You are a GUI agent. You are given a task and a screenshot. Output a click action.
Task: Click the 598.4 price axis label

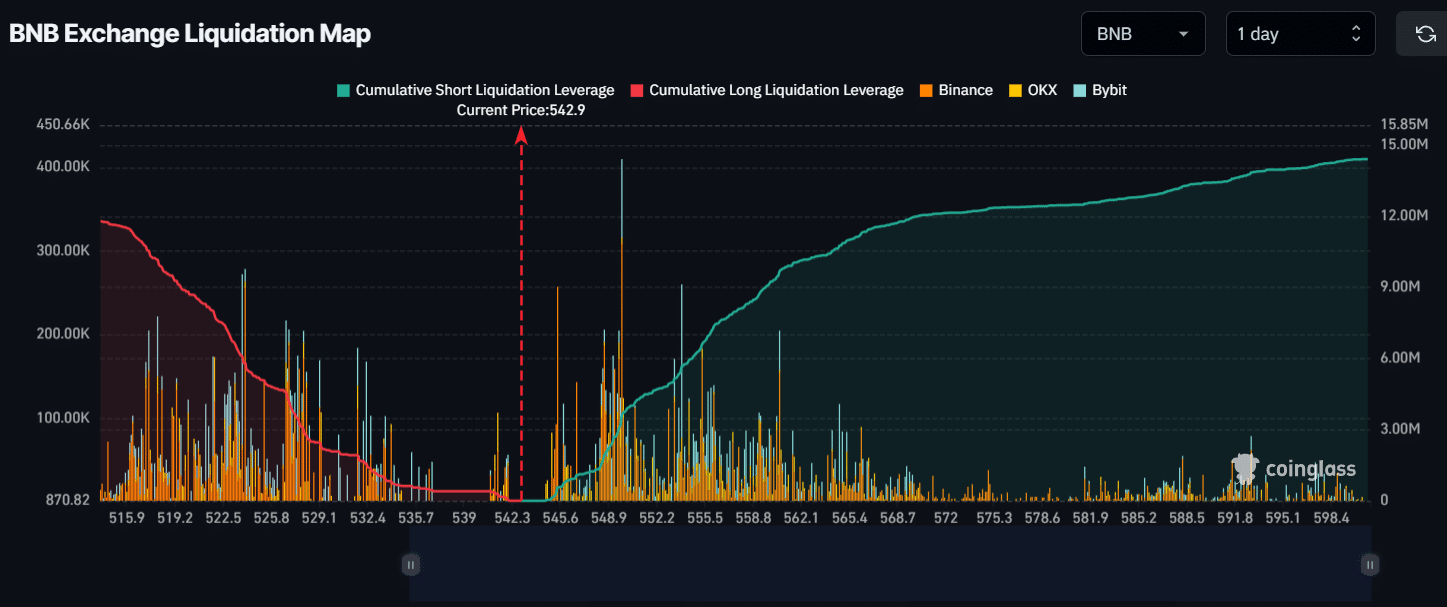1331,518
